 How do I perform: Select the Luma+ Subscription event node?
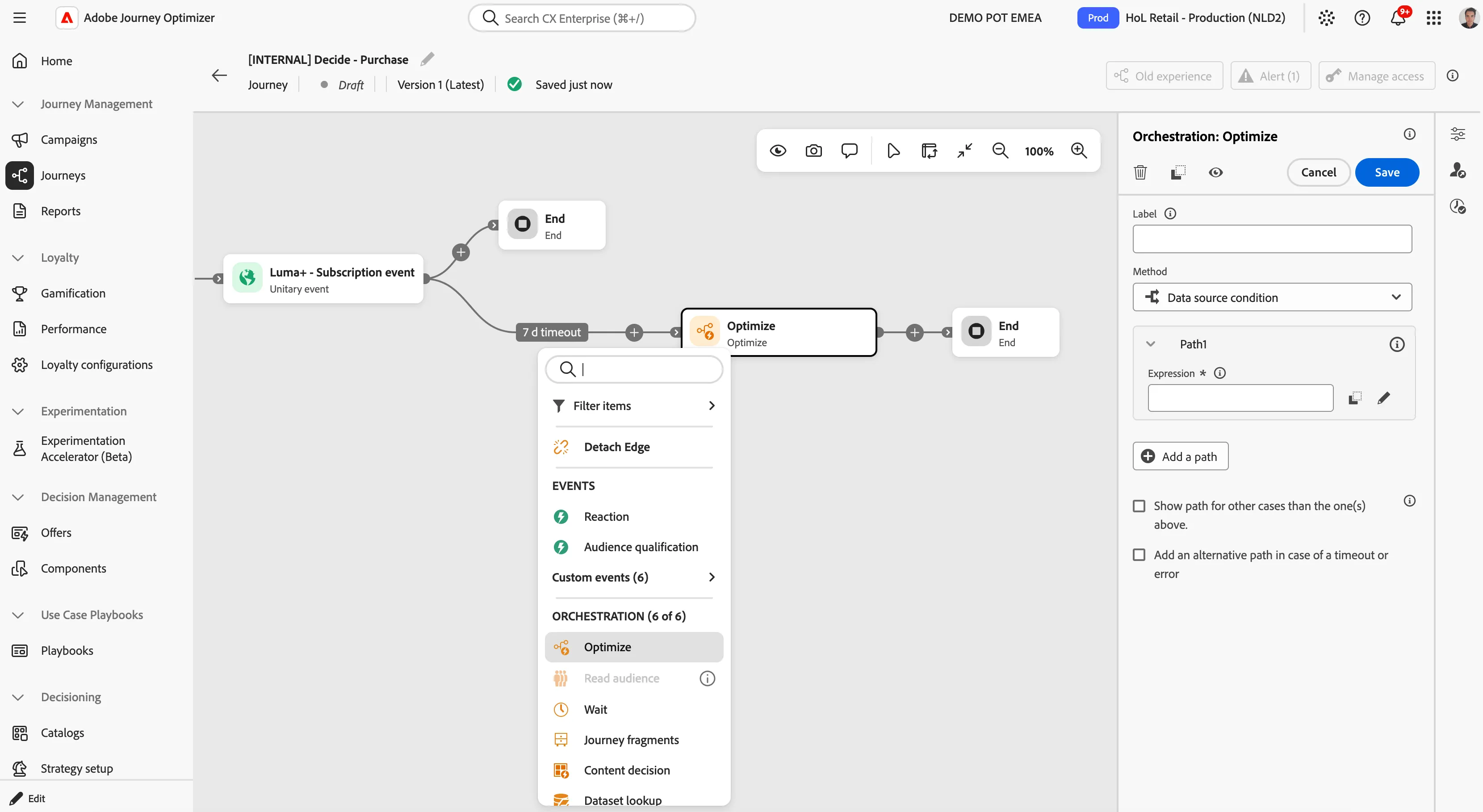323,279
